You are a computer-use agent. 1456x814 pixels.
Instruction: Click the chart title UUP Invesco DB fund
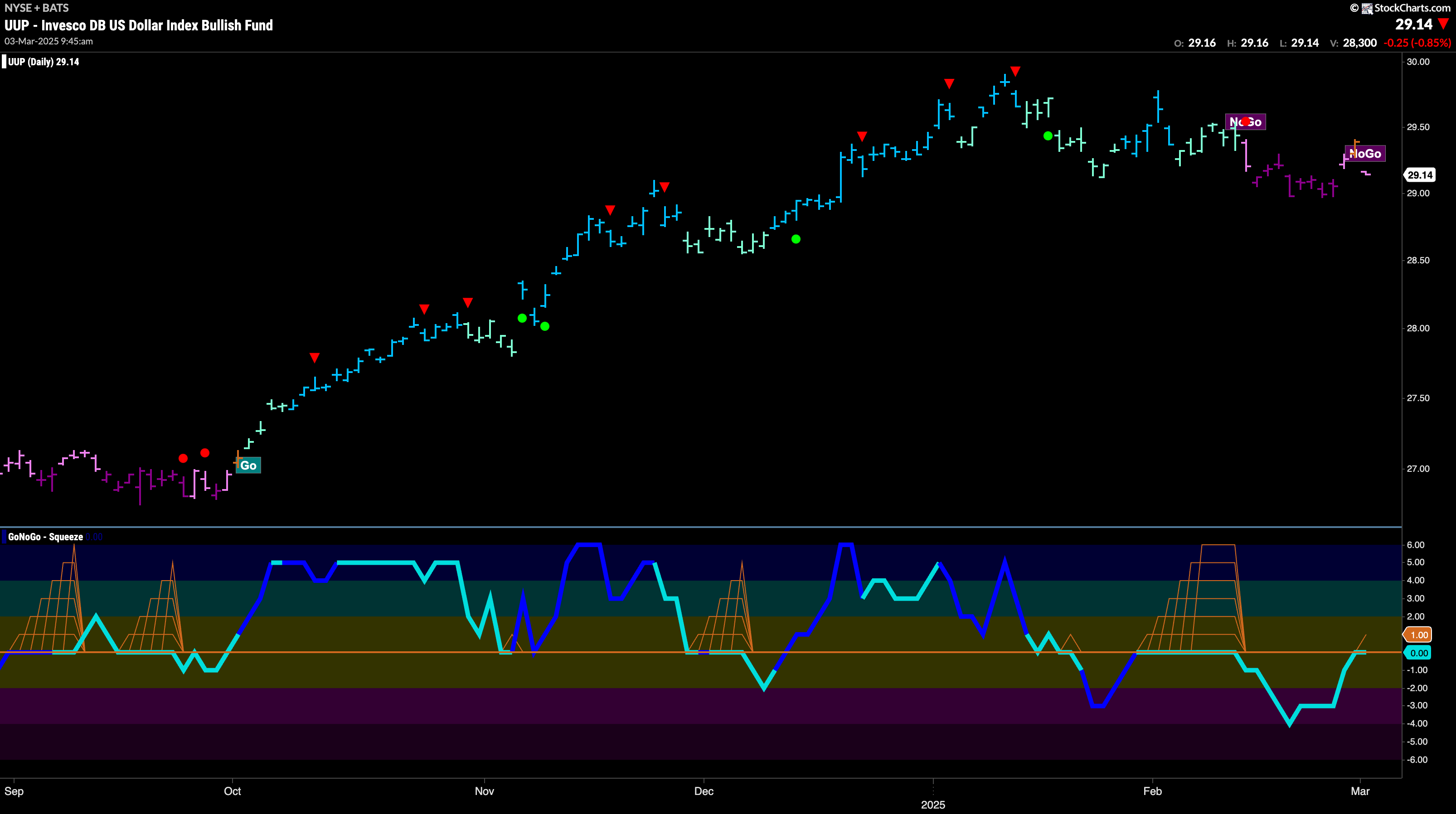coord(138,25)
